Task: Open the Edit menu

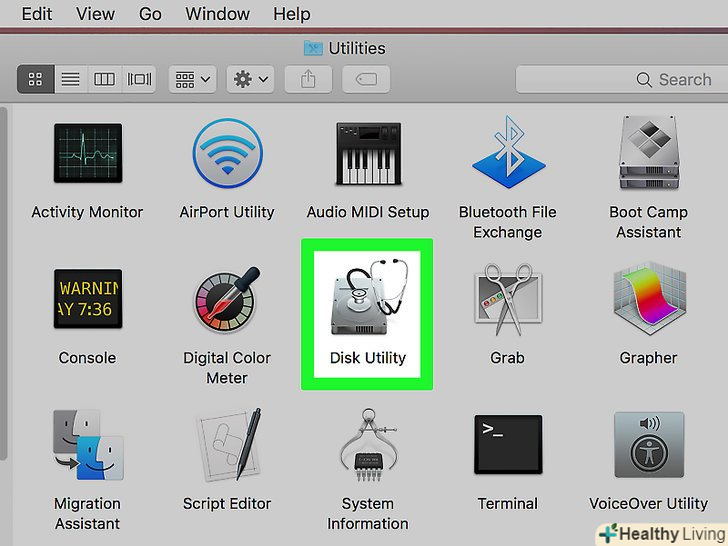Action: pos(37,14)
